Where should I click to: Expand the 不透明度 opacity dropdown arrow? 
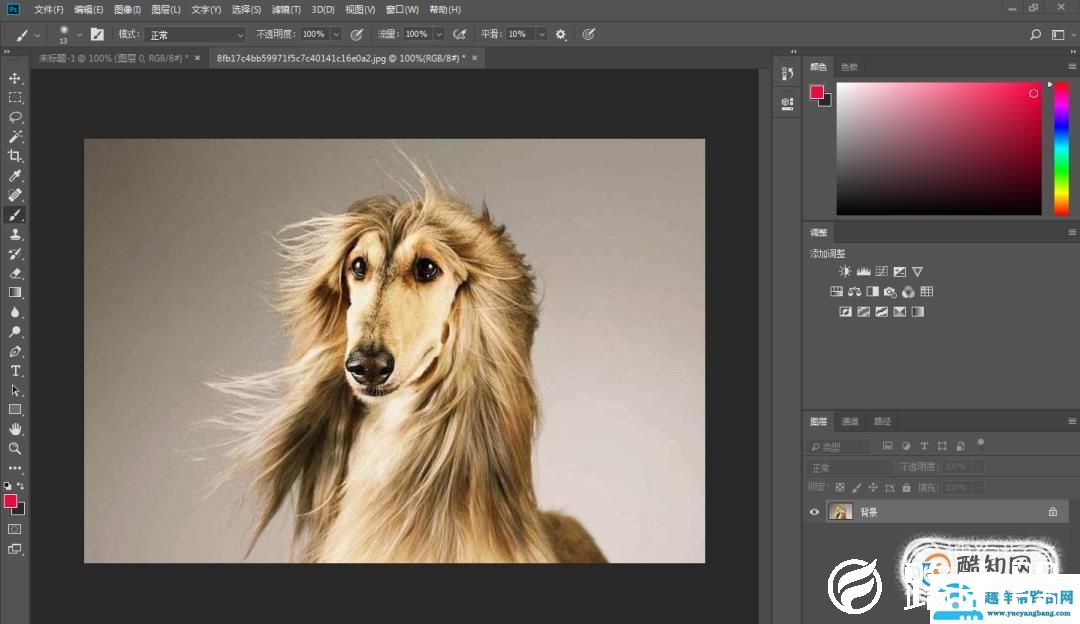(336, 34)
